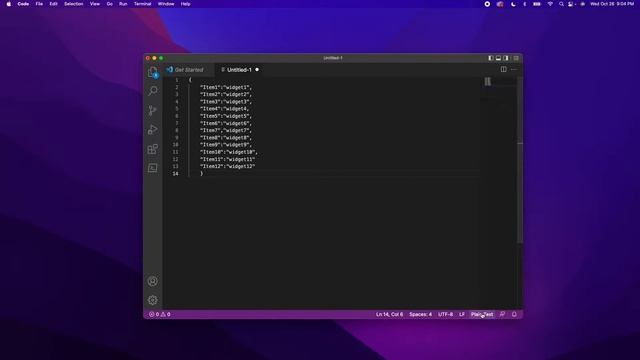Open the terminal-style panel icon in activity bar
This screenshot has width=640, height=360.
click(x=153, y=168)
